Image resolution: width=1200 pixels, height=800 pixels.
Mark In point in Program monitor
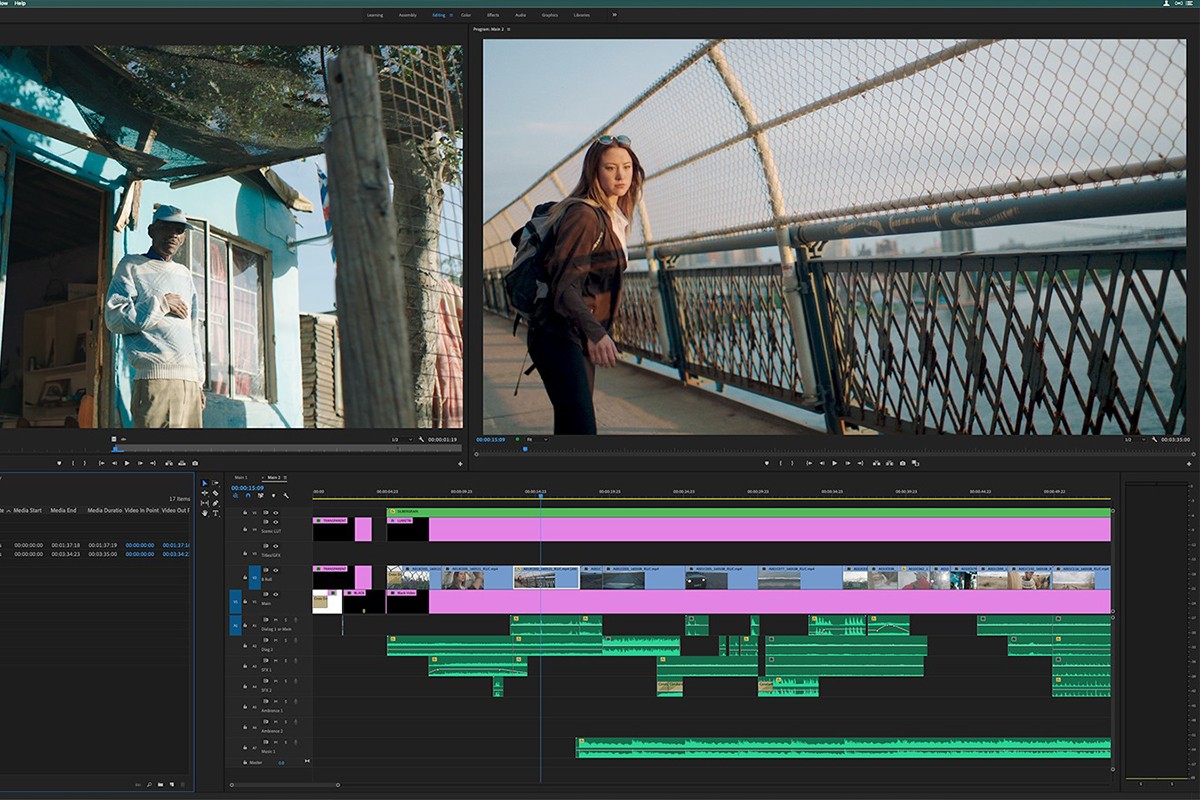pyautogui.click(x=780, y=462)
